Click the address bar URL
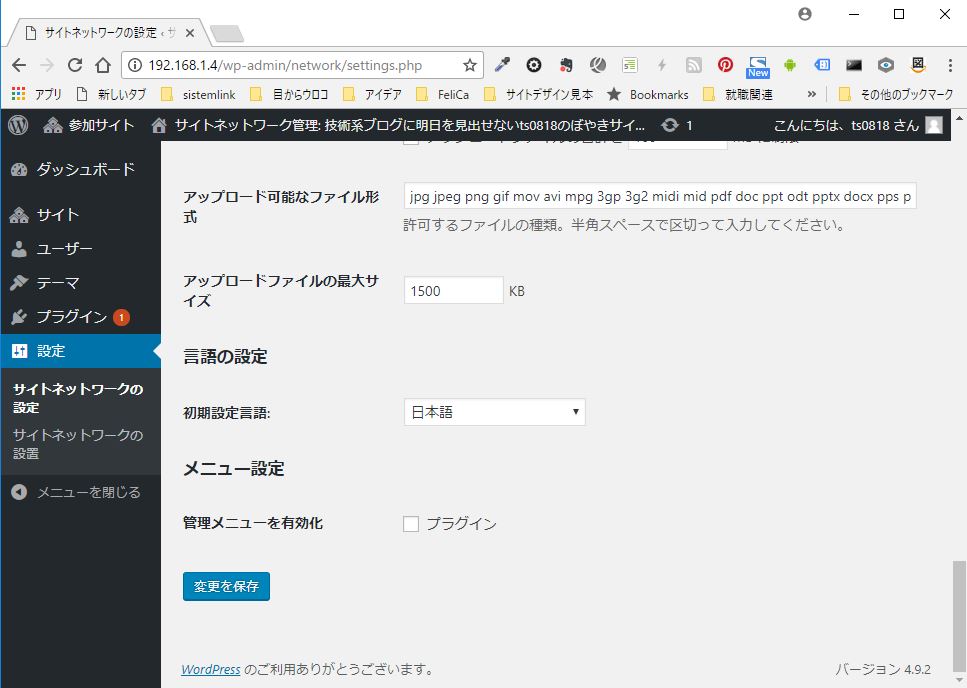967x688 pixels. click(x=285, y=65)
